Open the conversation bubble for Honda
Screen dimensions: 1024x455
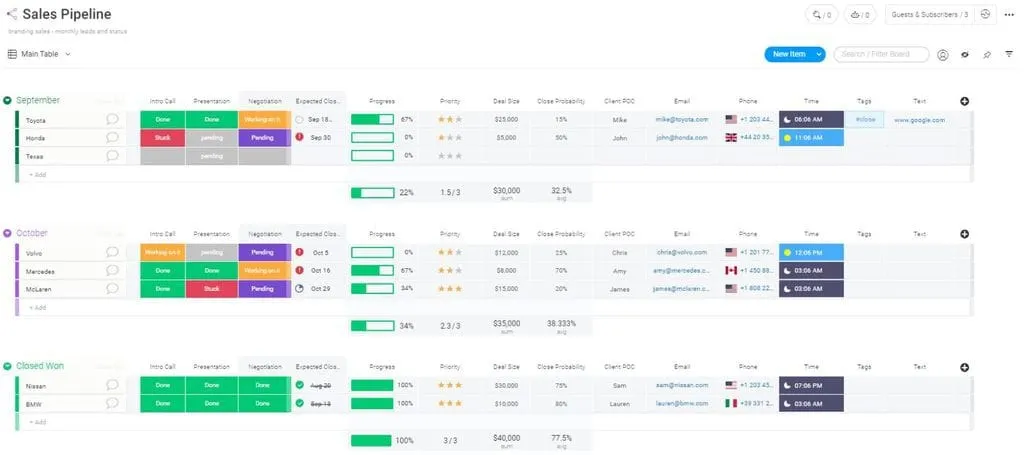point(112,138)
